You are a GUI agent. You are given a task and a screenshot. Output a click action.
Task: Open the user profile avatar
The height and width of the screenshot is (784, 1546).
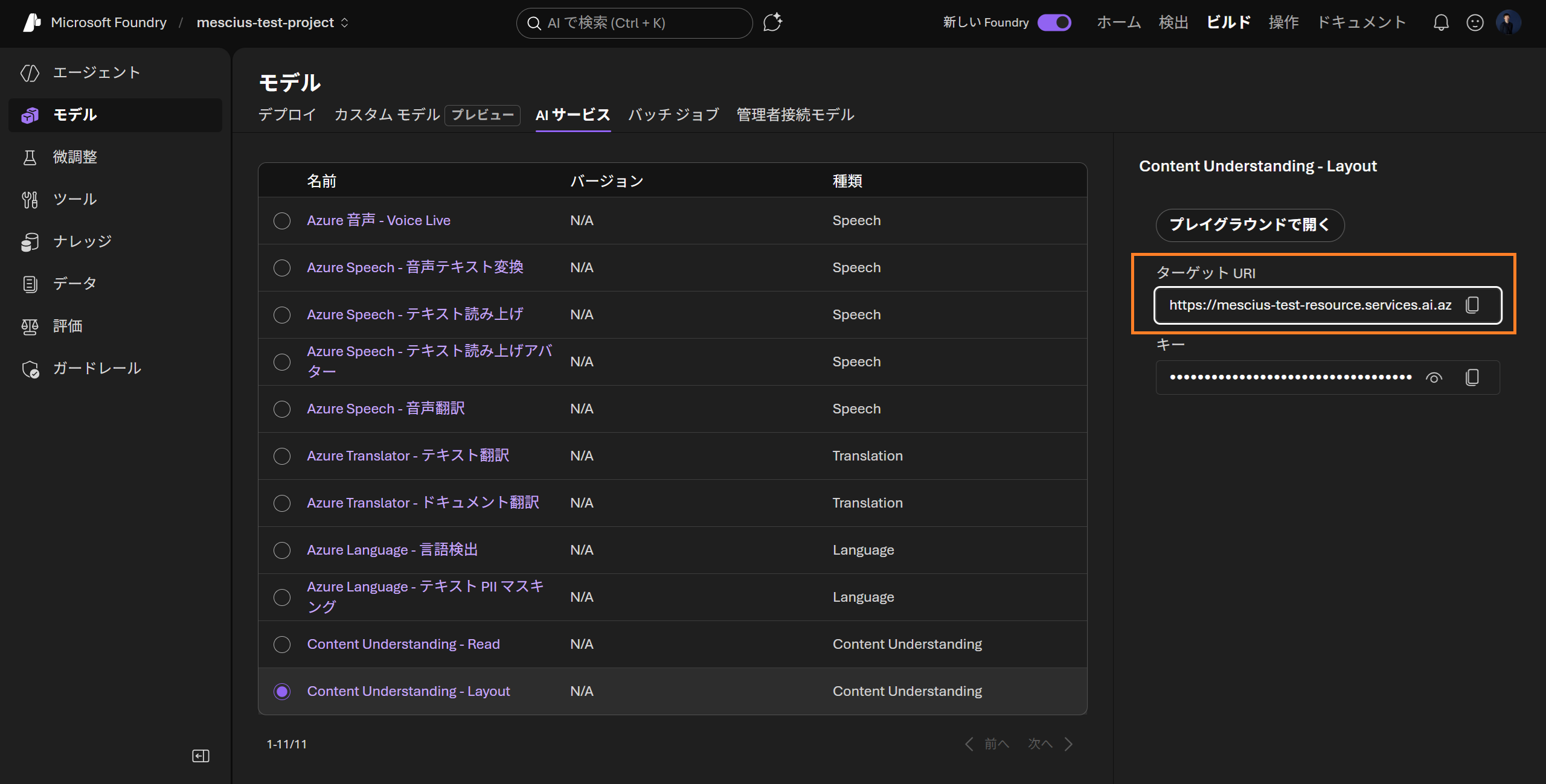tap(1509, 23)
